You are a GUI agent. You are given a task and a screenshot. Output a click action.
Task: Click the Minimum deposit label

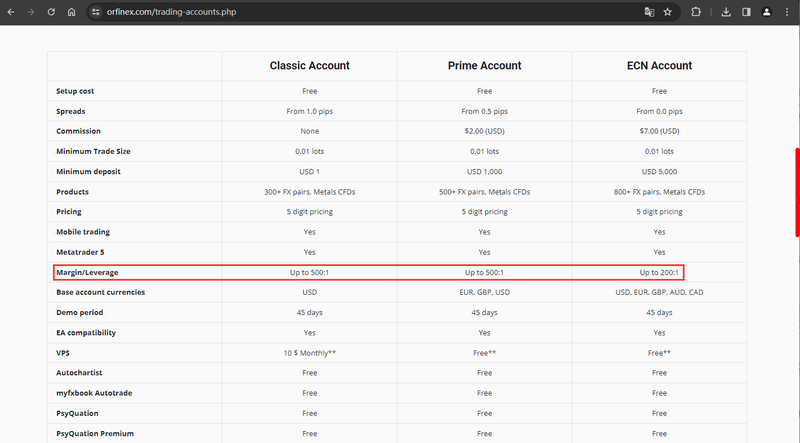tap(88, 171)
